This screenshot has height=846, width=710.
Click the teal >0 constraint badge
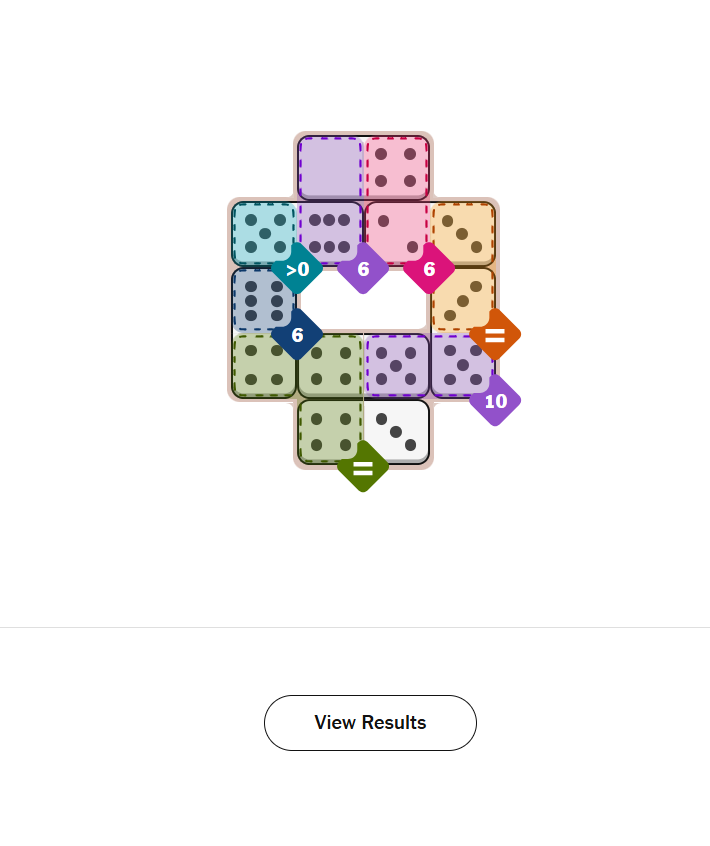[x=297, y=269]
